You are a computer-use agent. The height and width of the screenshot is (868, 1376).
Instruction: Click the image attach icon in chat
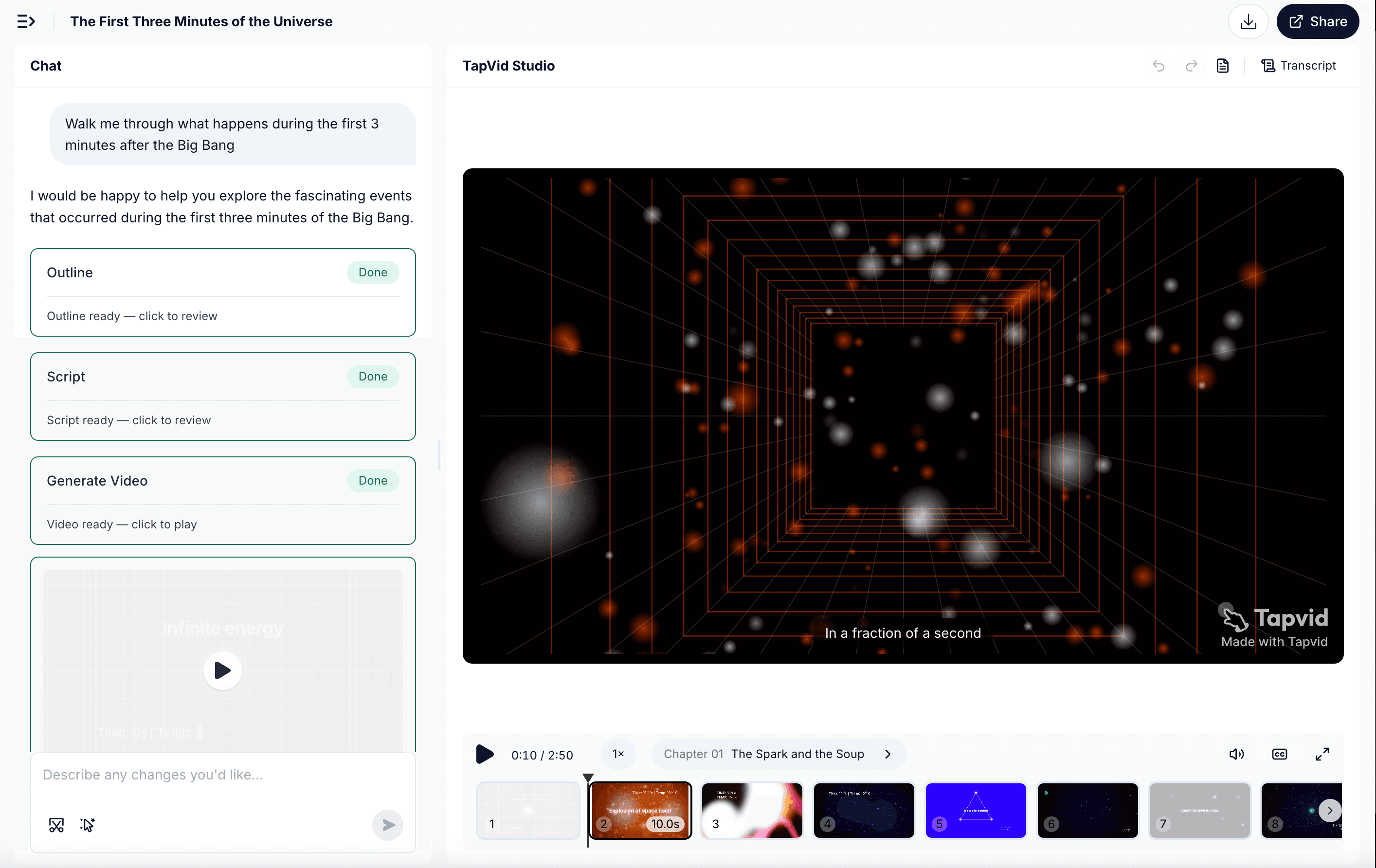click(56, 825)
